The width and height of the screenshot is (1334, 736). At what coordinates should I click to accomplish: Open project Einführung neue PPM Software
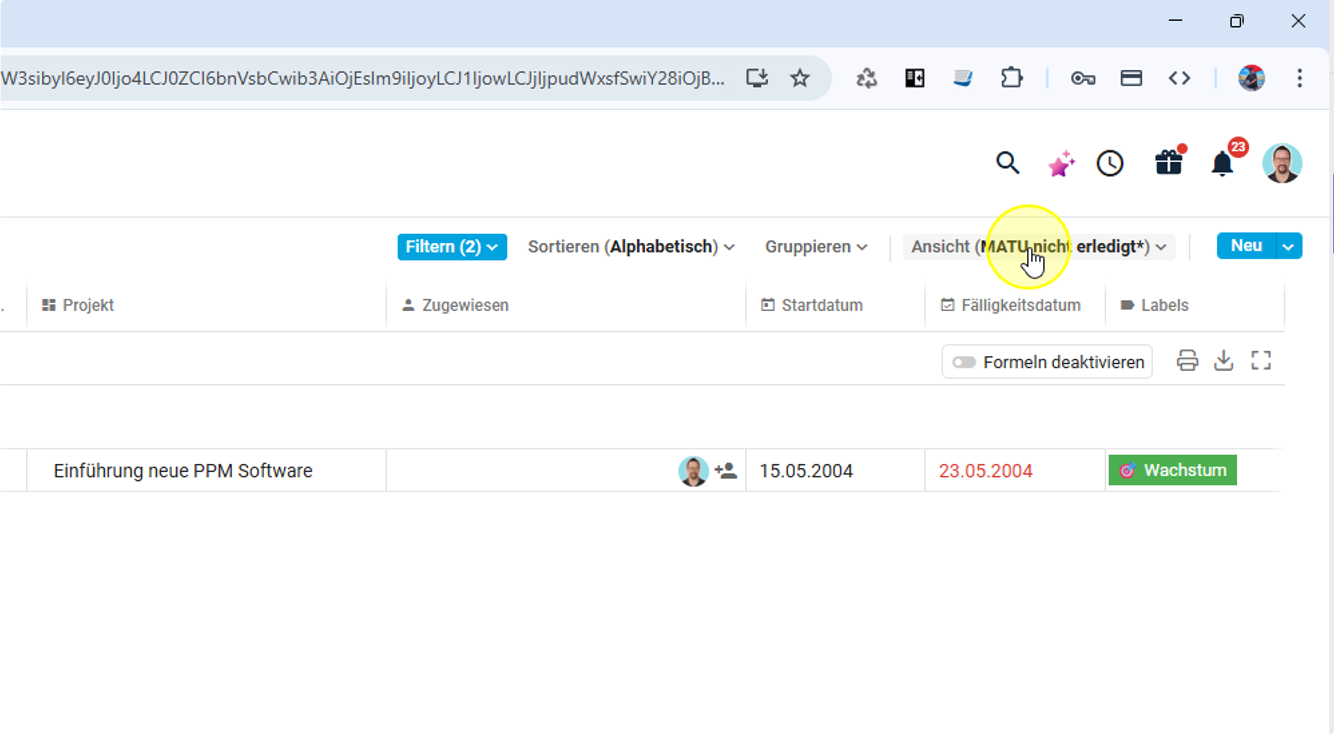point(183,471)
